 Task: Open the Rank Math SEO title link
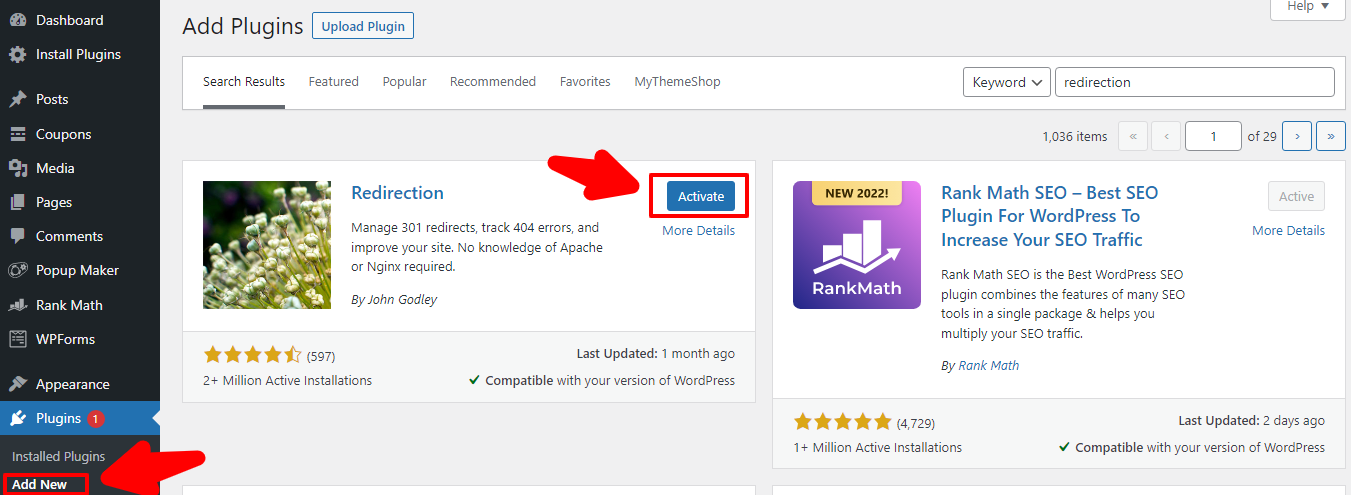tap(1050, 216)
